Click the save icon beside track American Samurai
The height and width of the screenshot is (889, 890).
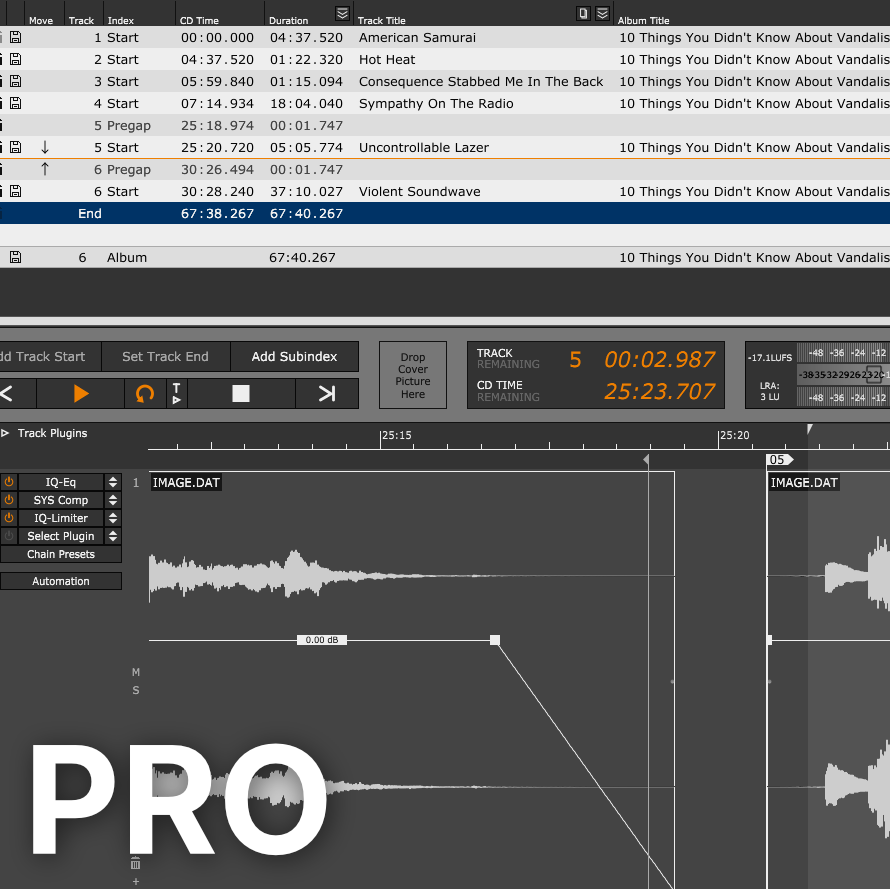pyautogui.click(x=14, y=37)
